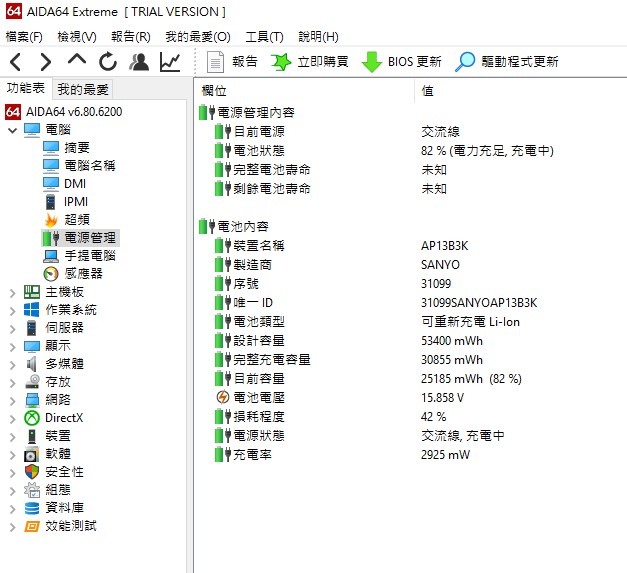Switch to the 功能表 tab
The height and width of the screenshot is (573, 627).
click(x=26, y=88)
